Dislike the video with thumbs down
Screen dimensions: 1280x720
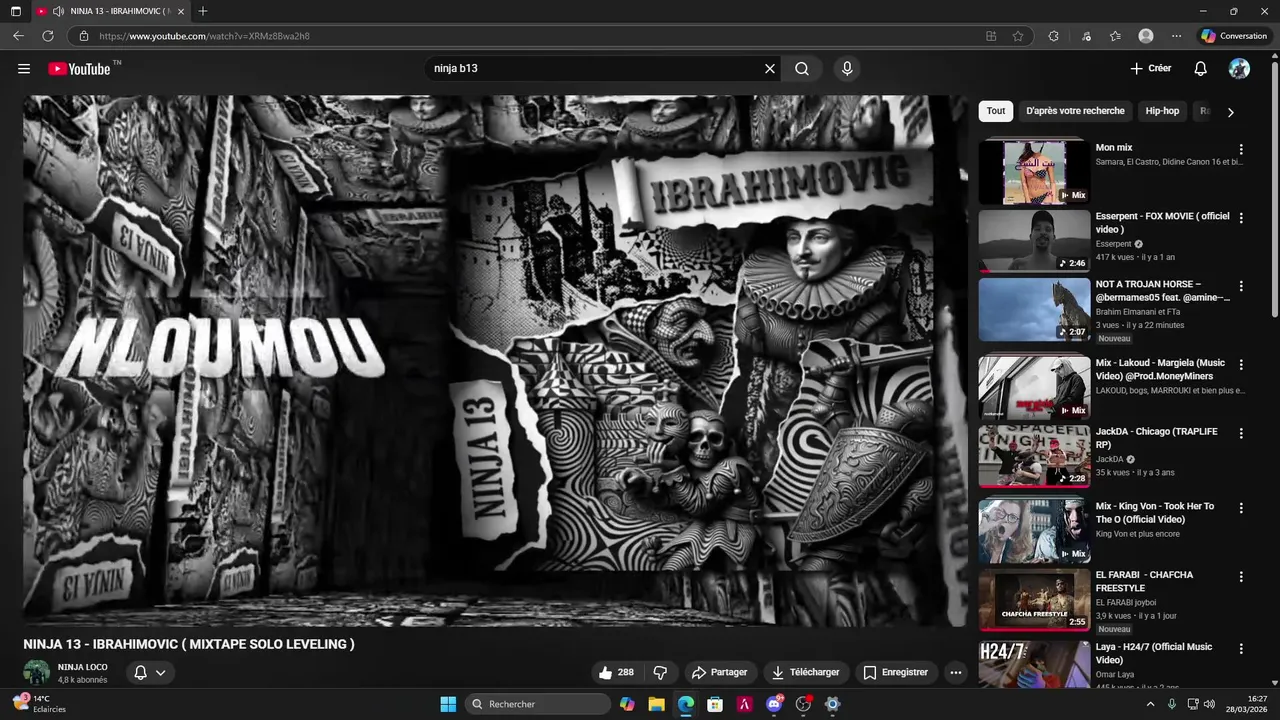[x=660, y=673]
